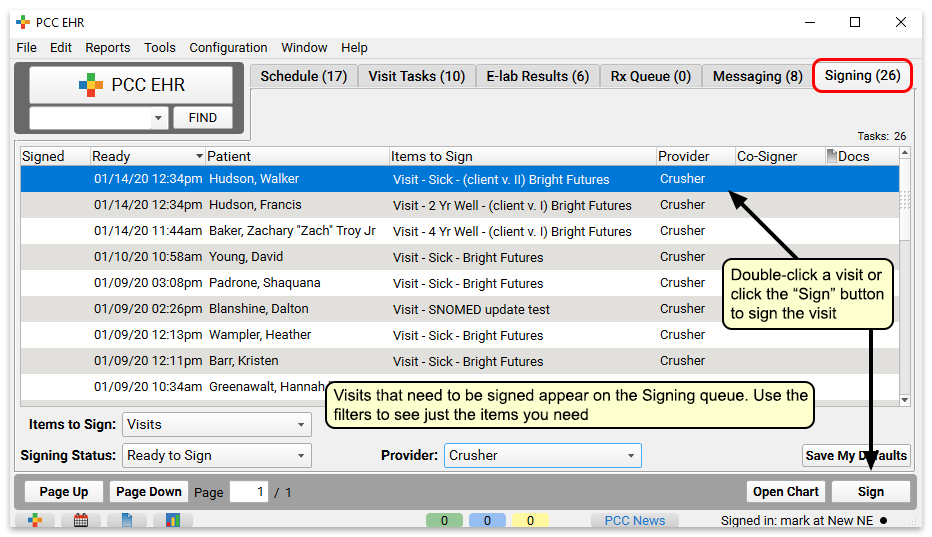Image resolution: width=932 pixels, height=537 pixels.
Task: Open the Signing Status dropdown
Action: click(x=217, y=456)
